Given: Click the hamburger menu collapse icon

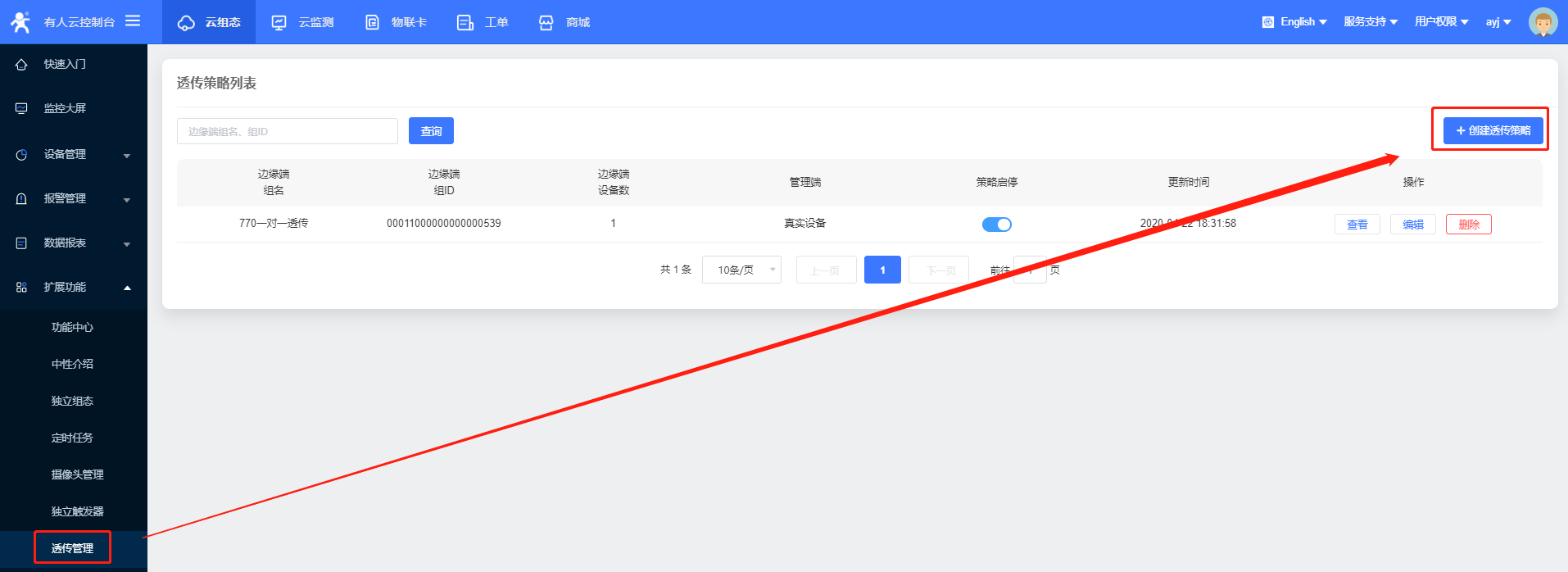Looking at the screenshot, I should (133, 21).
